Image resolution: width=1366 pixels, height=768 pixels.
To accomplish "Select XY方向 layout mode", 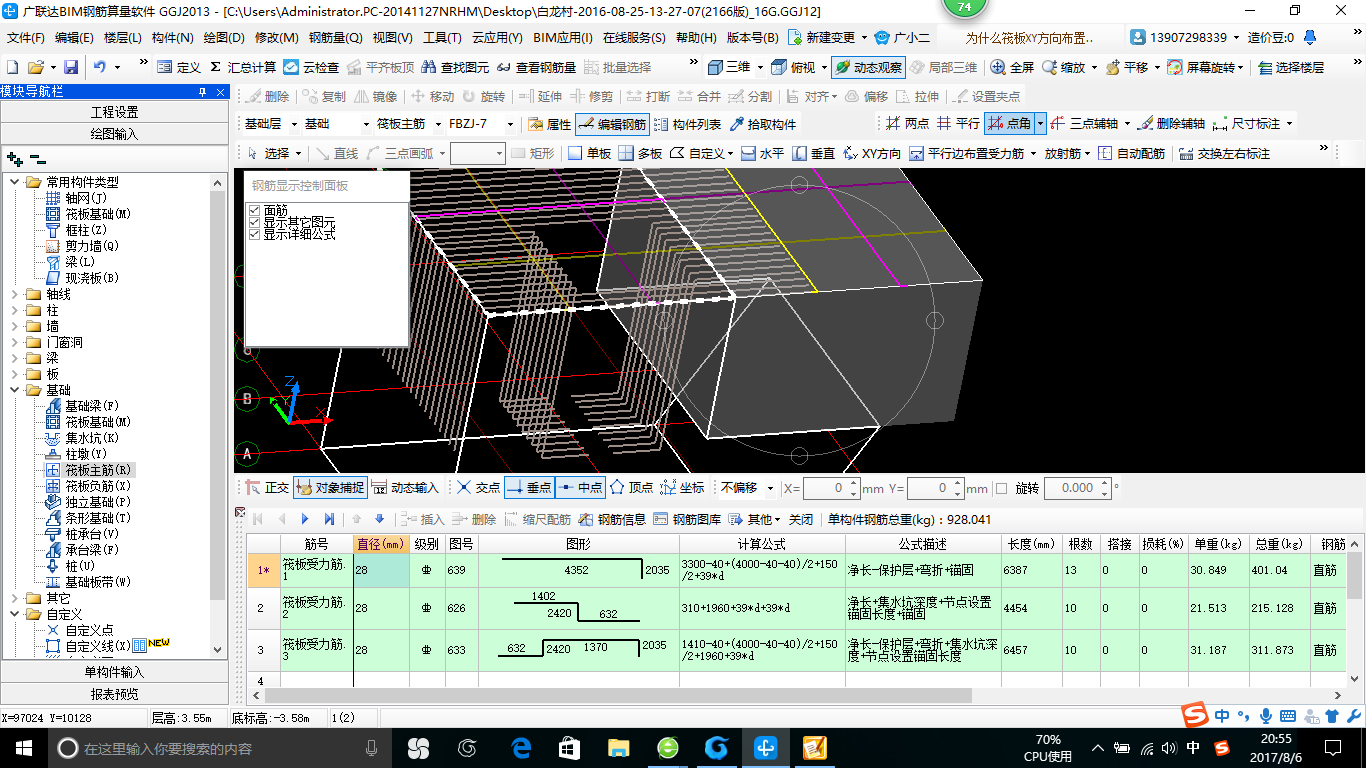I will [x=872, y=153].
